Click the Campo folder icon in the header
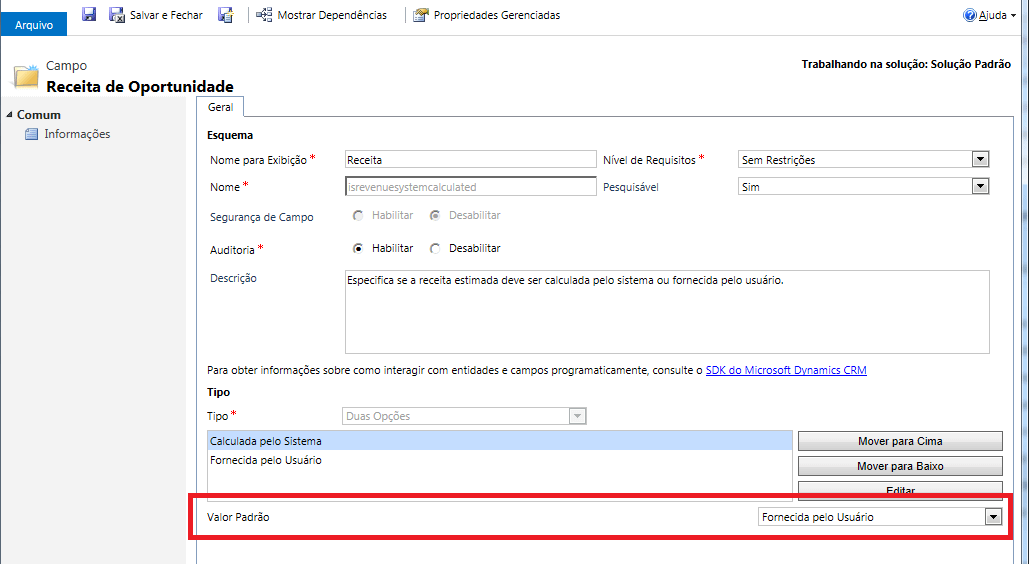Screen dimensions: 1029x564 click(x=26, y=77)
